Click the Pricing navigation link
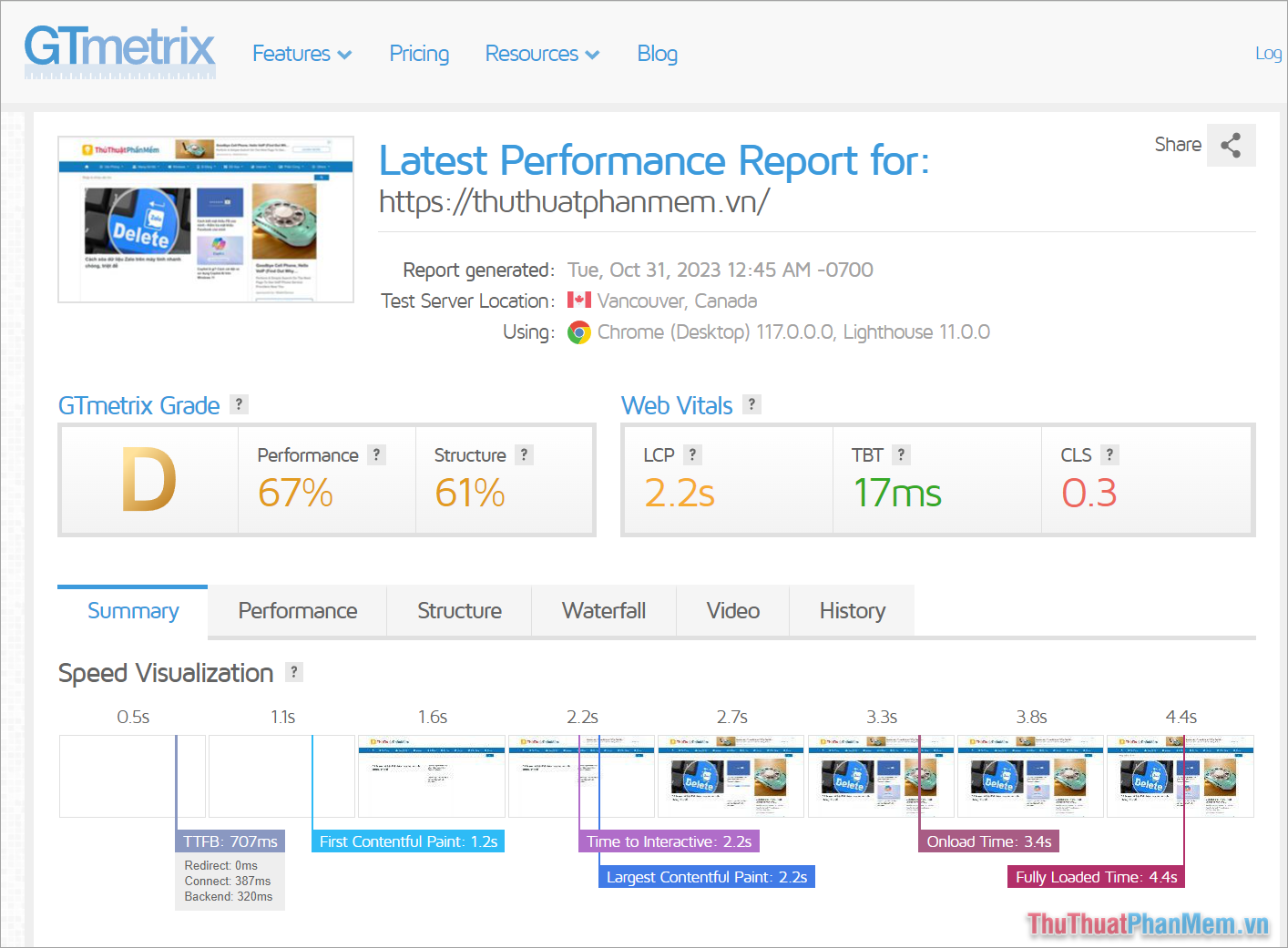 pyautogui.click(x=419, y=54)
